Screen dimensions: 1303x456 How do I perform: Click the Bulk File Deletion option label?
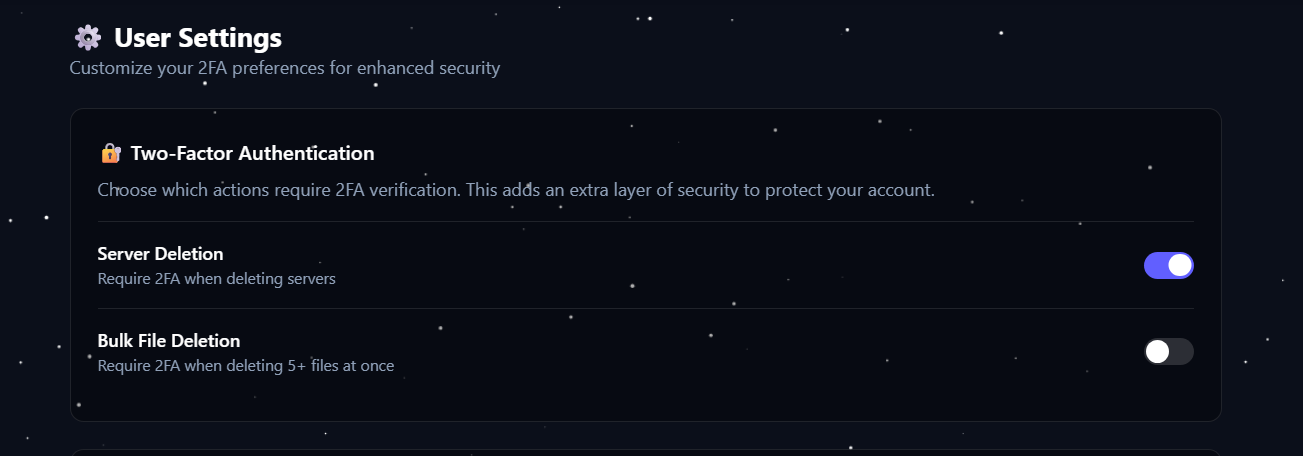coord(169,341)
